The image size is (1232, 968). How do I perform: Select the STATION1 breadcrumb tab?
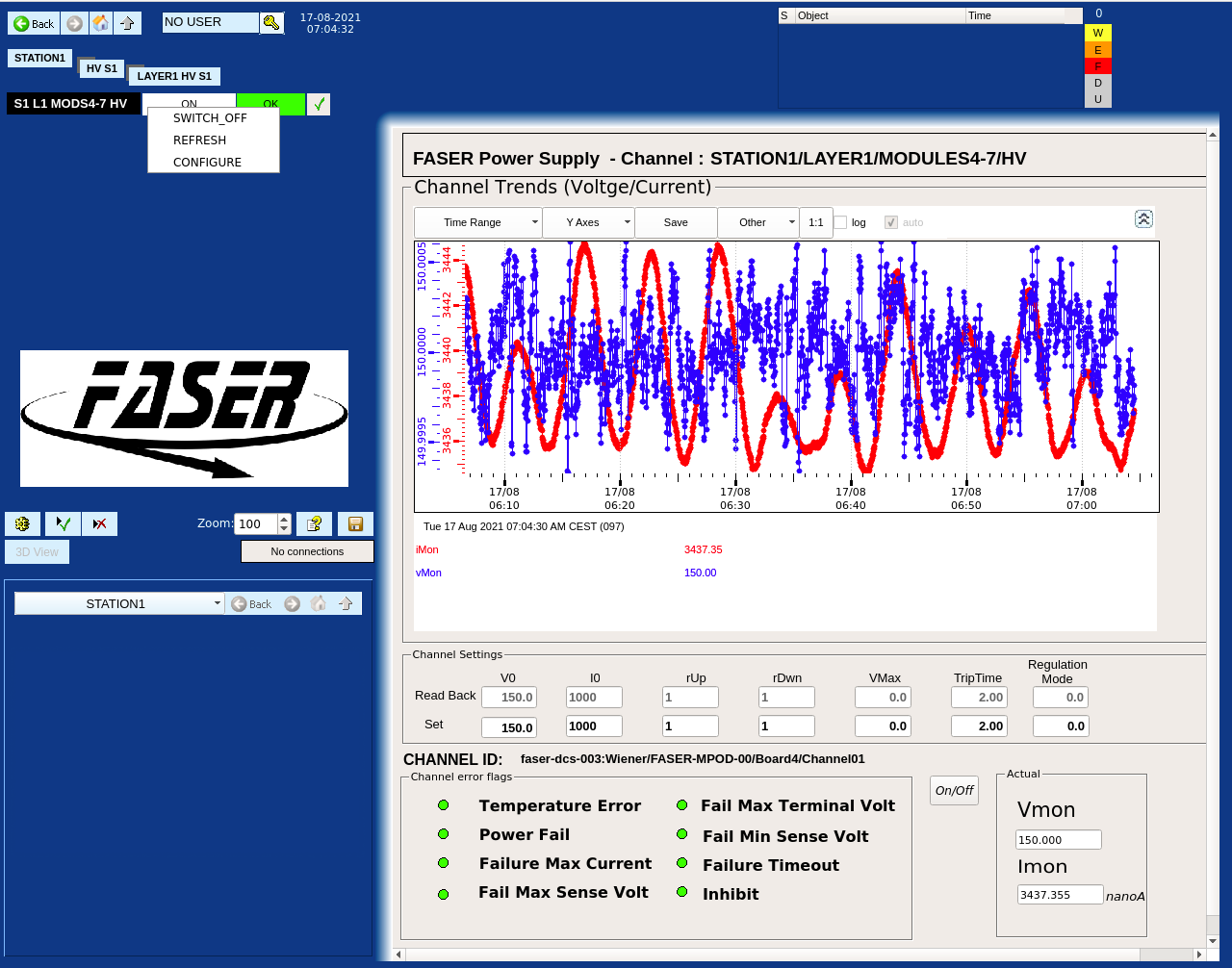pyautogui.click(x=39, y=58)
